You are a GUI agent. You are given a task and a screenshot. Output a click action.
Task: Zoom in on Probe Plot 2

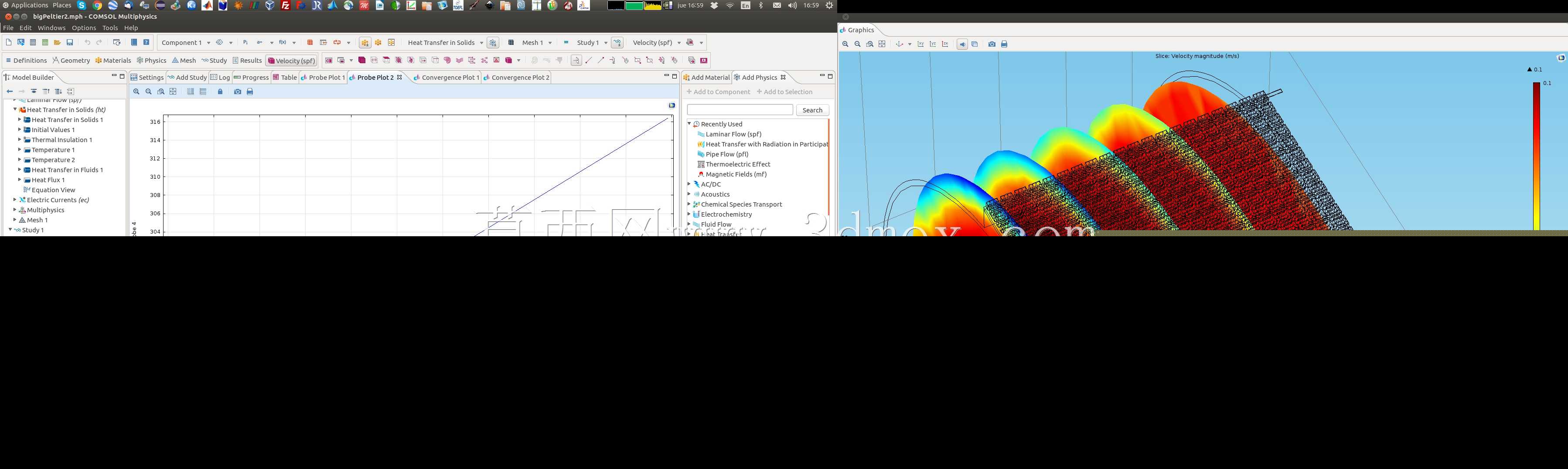[136, 92]
